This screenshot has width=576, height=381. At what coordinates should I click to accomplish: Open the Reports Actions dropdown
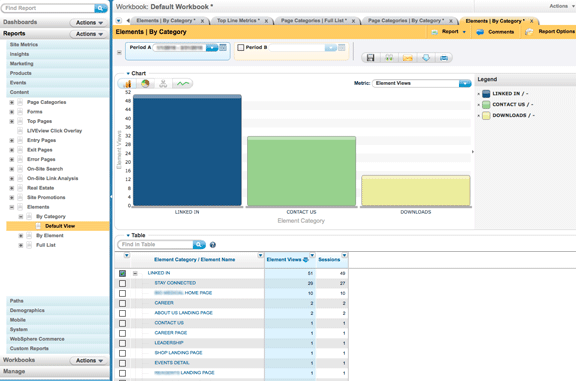point(89,34)
